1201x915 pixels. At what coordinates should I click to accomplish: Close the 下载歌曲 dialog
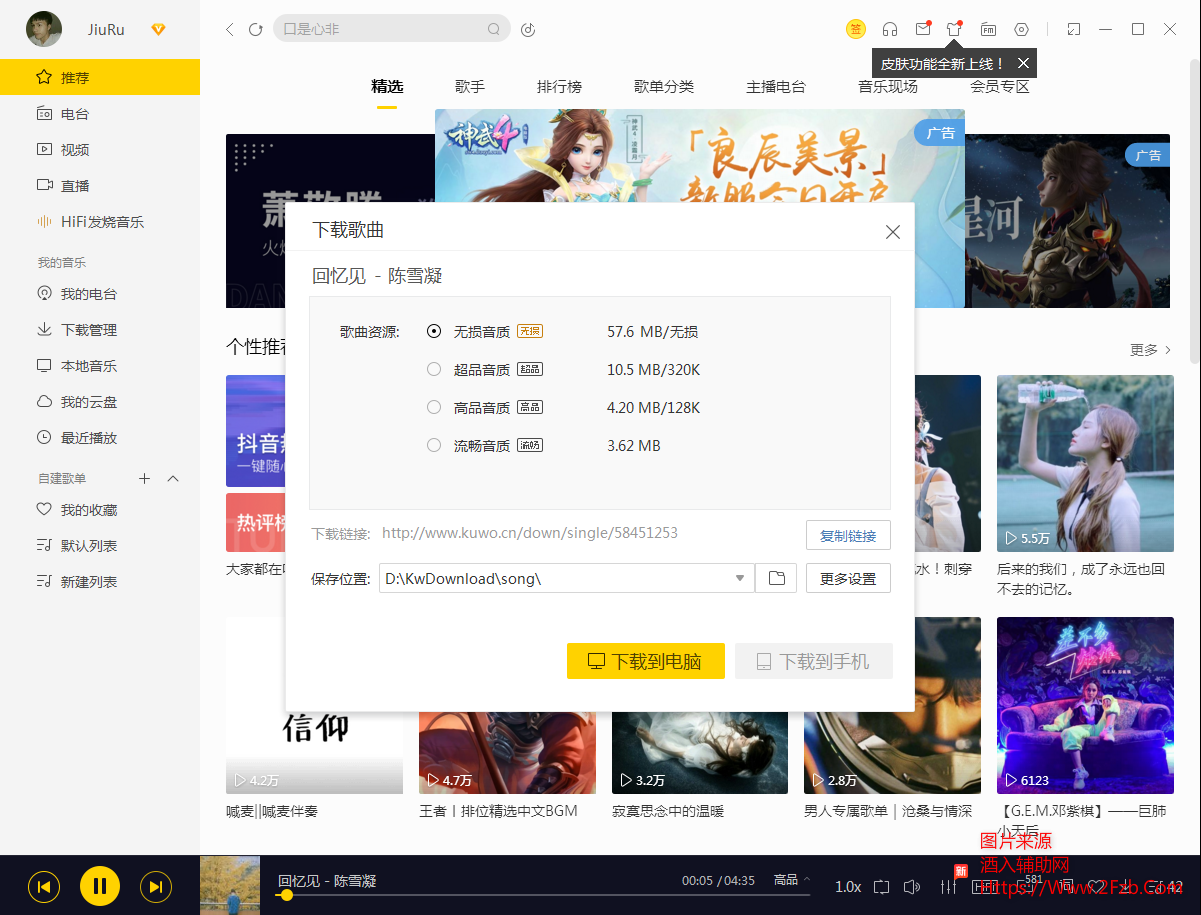(893, 232)
